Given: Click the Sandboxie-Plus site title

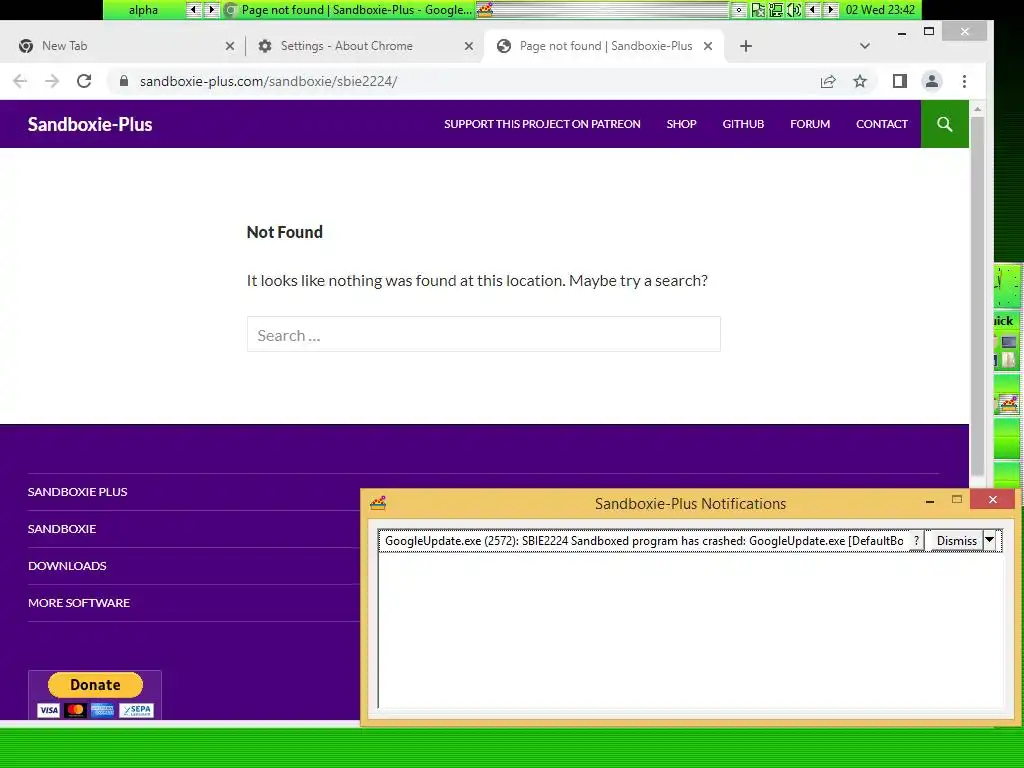Looking at the screenshot, I should tap(90, 124).
